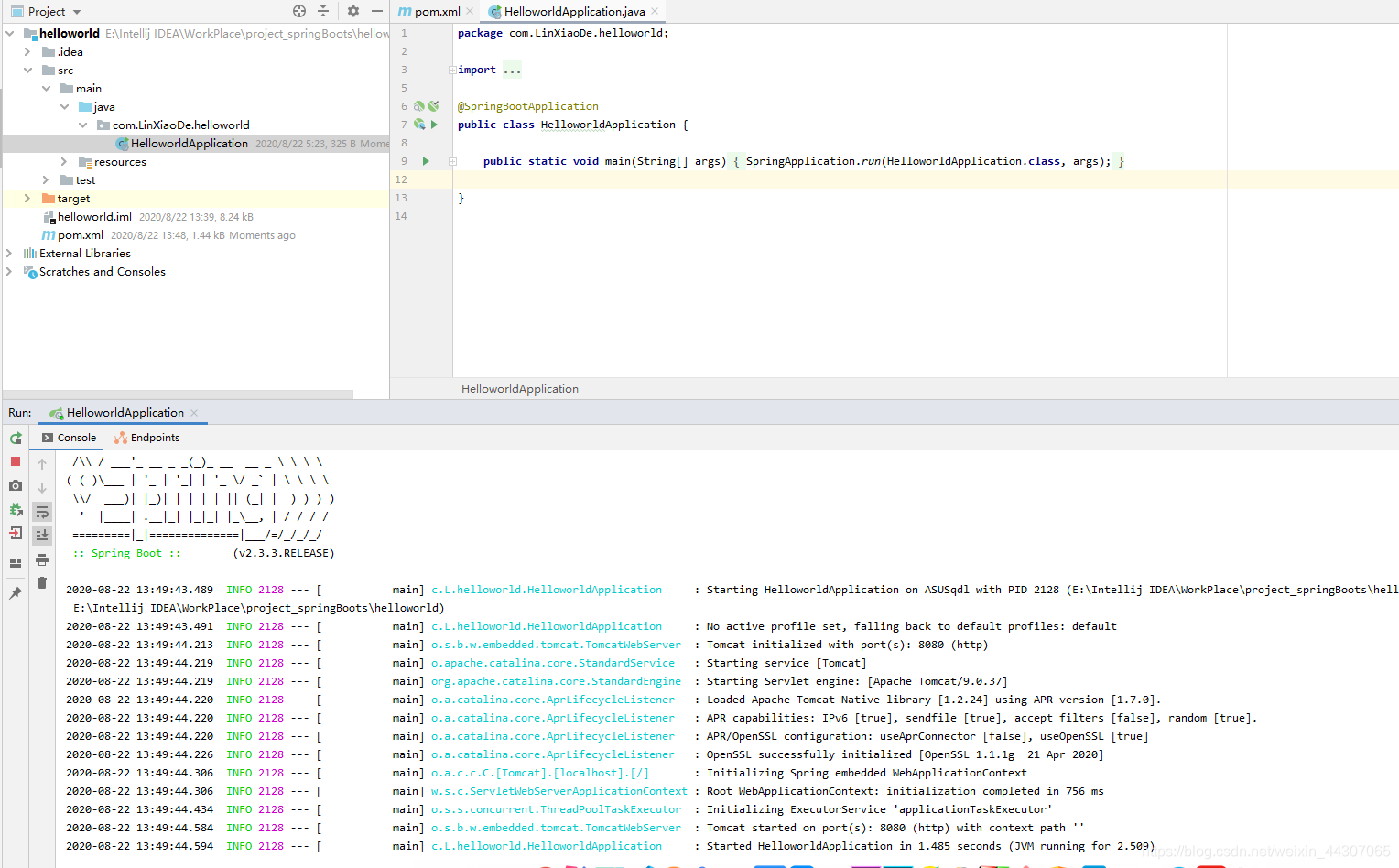Open the layout settings icon in Run sidebar
The width and height of the screenshot is (1399, 868).
pos(16,563)
